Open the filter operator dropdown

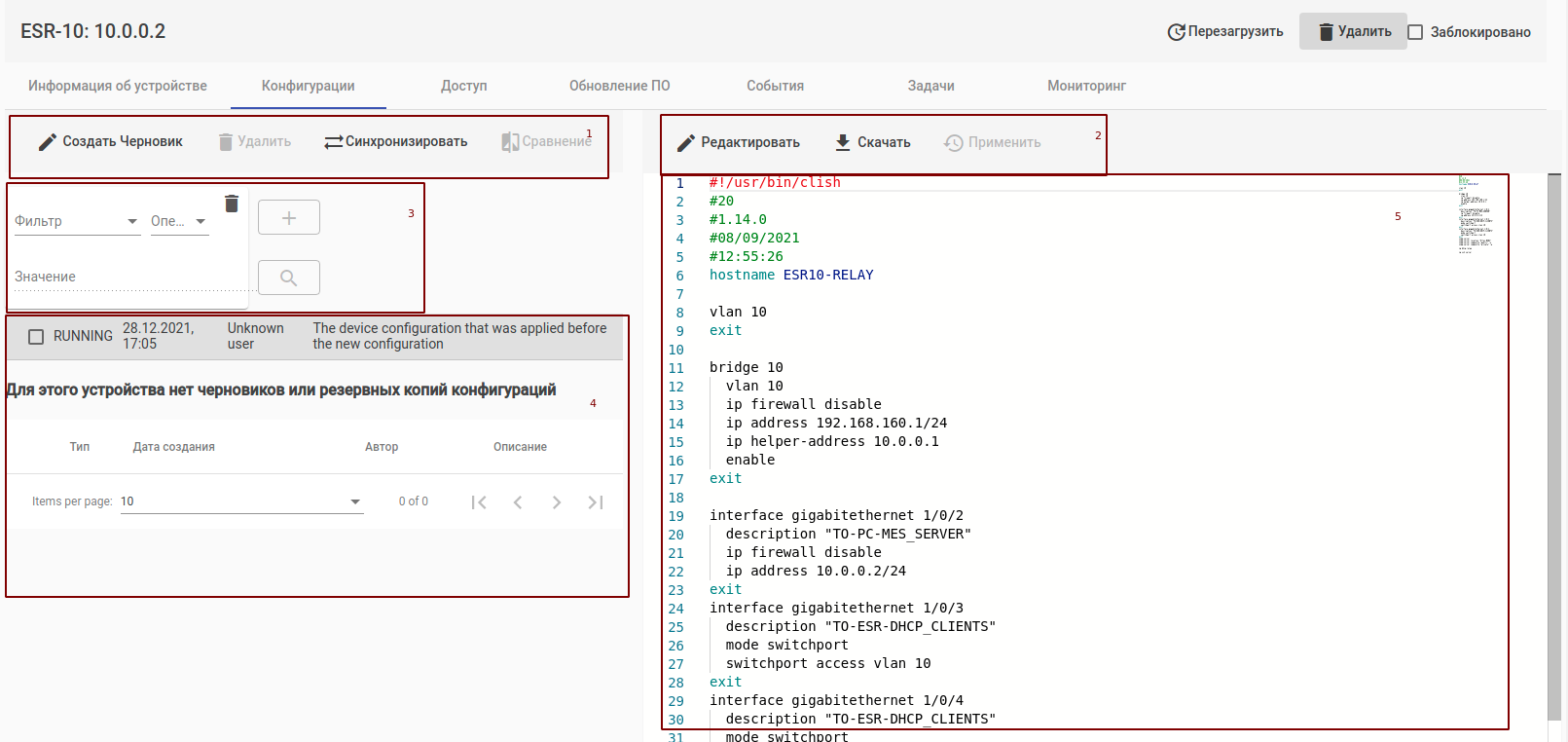(x=179, y=221)
